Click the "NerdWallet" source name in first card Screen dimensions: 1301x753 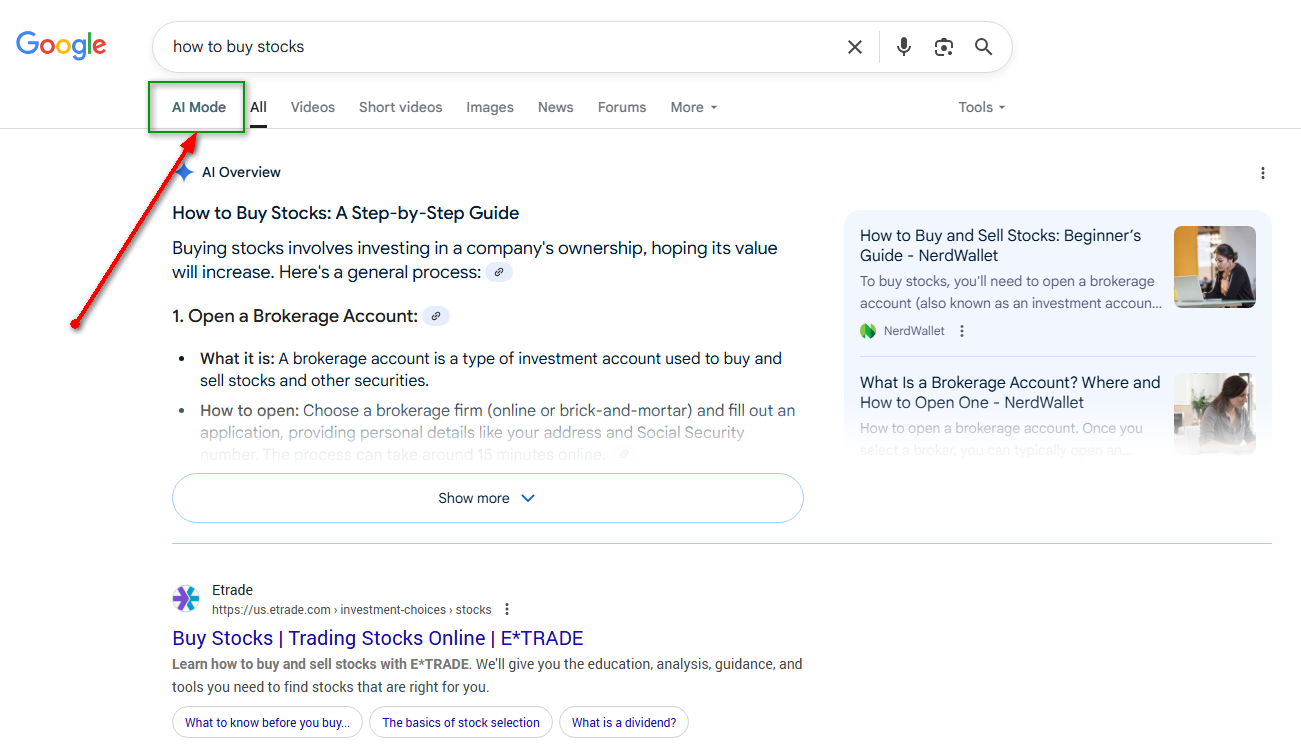coord(914,331)
